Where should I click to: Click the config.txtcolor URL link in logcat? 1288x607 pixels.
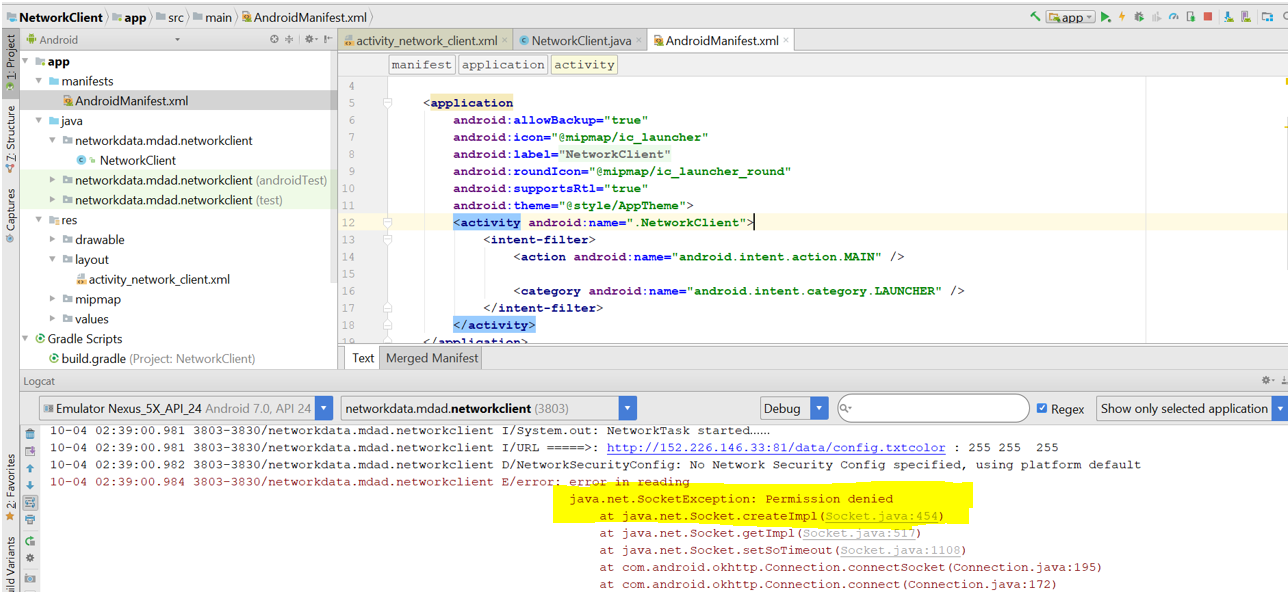pyautogui.click(x=776, y=448)
